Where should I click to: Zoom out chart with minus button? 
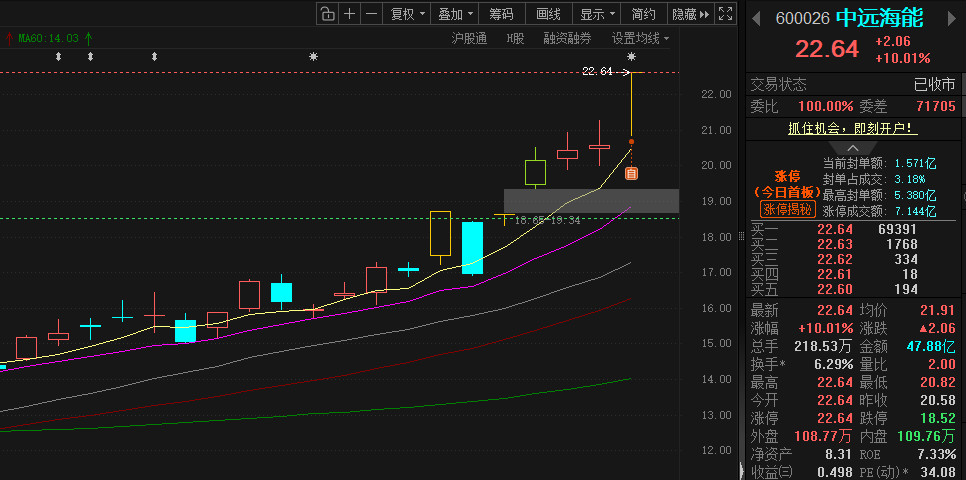point(371,14)
